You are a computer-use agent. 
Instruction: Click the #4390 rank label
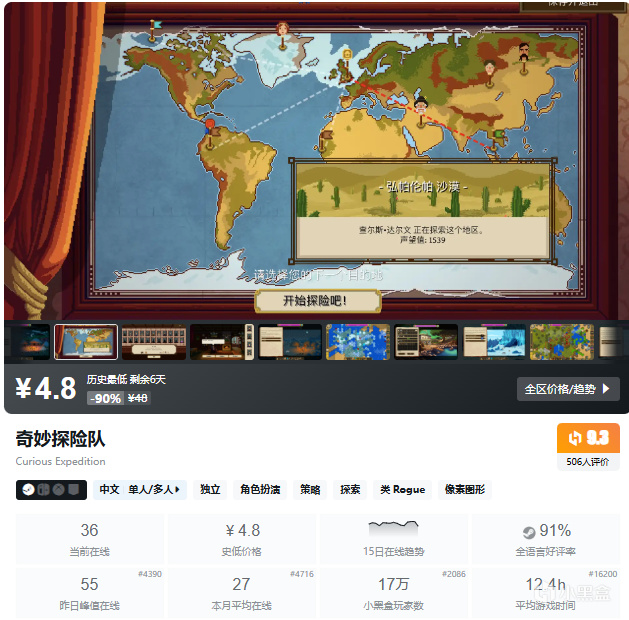point(150,574)
